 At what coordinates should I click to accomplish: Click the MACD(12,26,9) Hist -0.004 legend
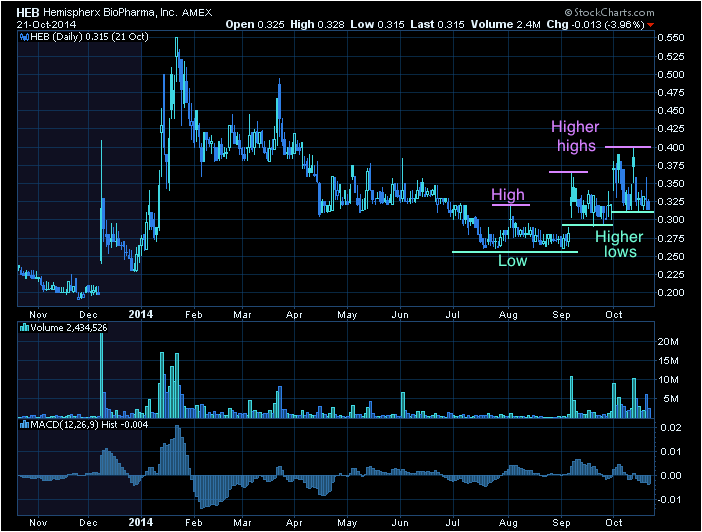click(89, 425)
